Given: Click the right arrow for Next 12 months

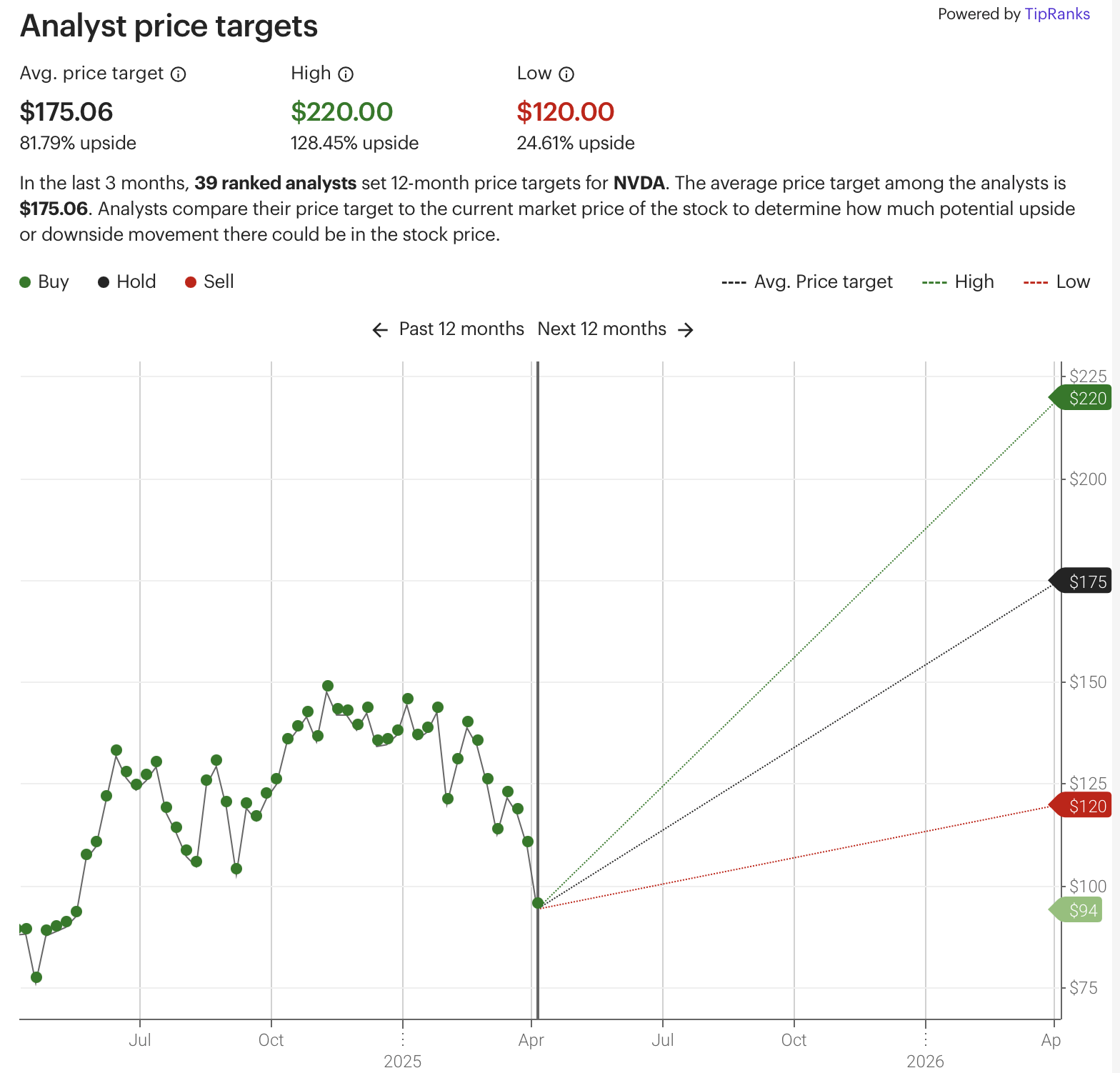Looking at the screenshot, I should (x=685, y=329).
